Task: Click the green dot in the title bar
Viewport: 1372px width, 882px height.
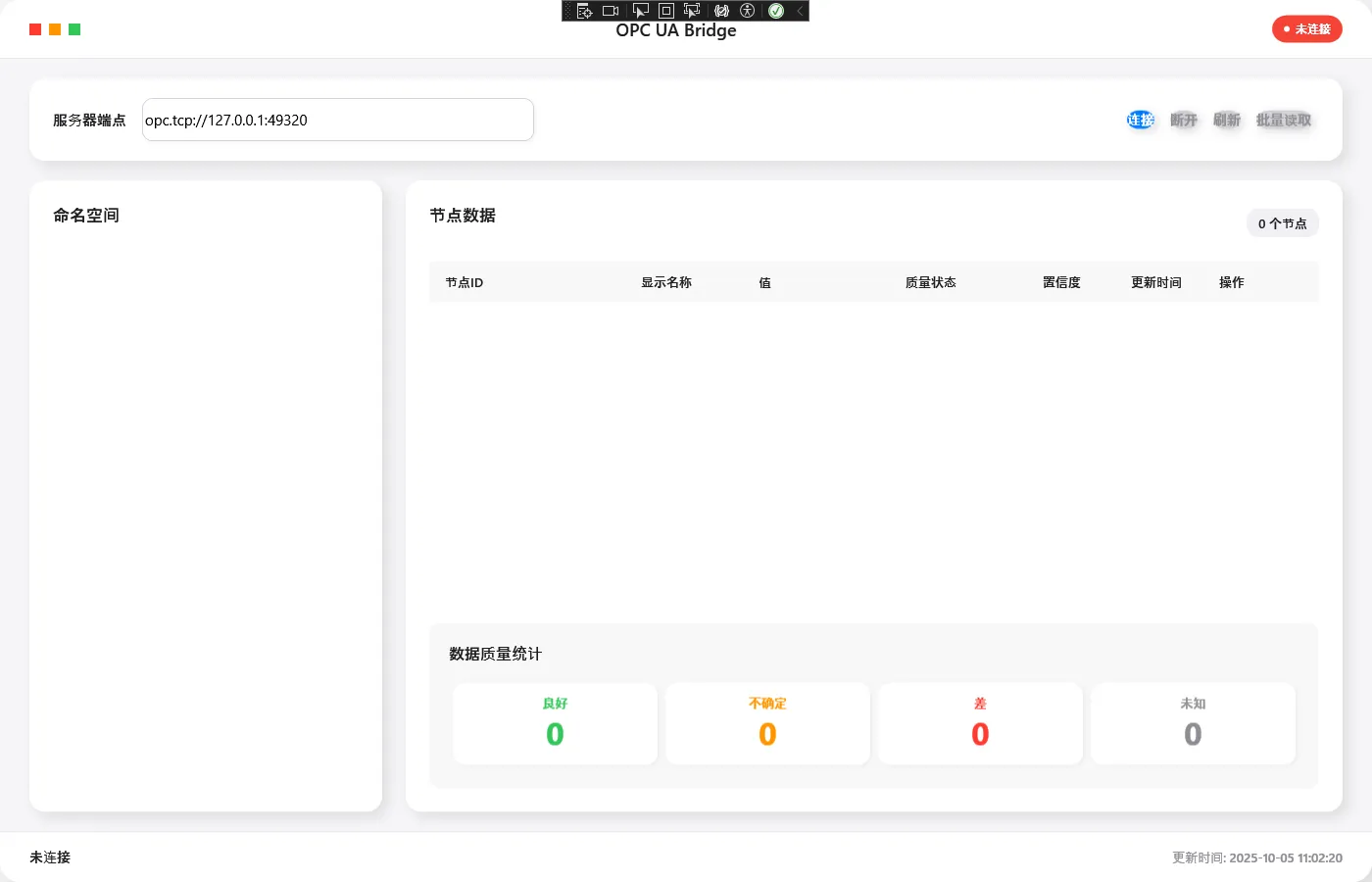Action: click(74, 29)
